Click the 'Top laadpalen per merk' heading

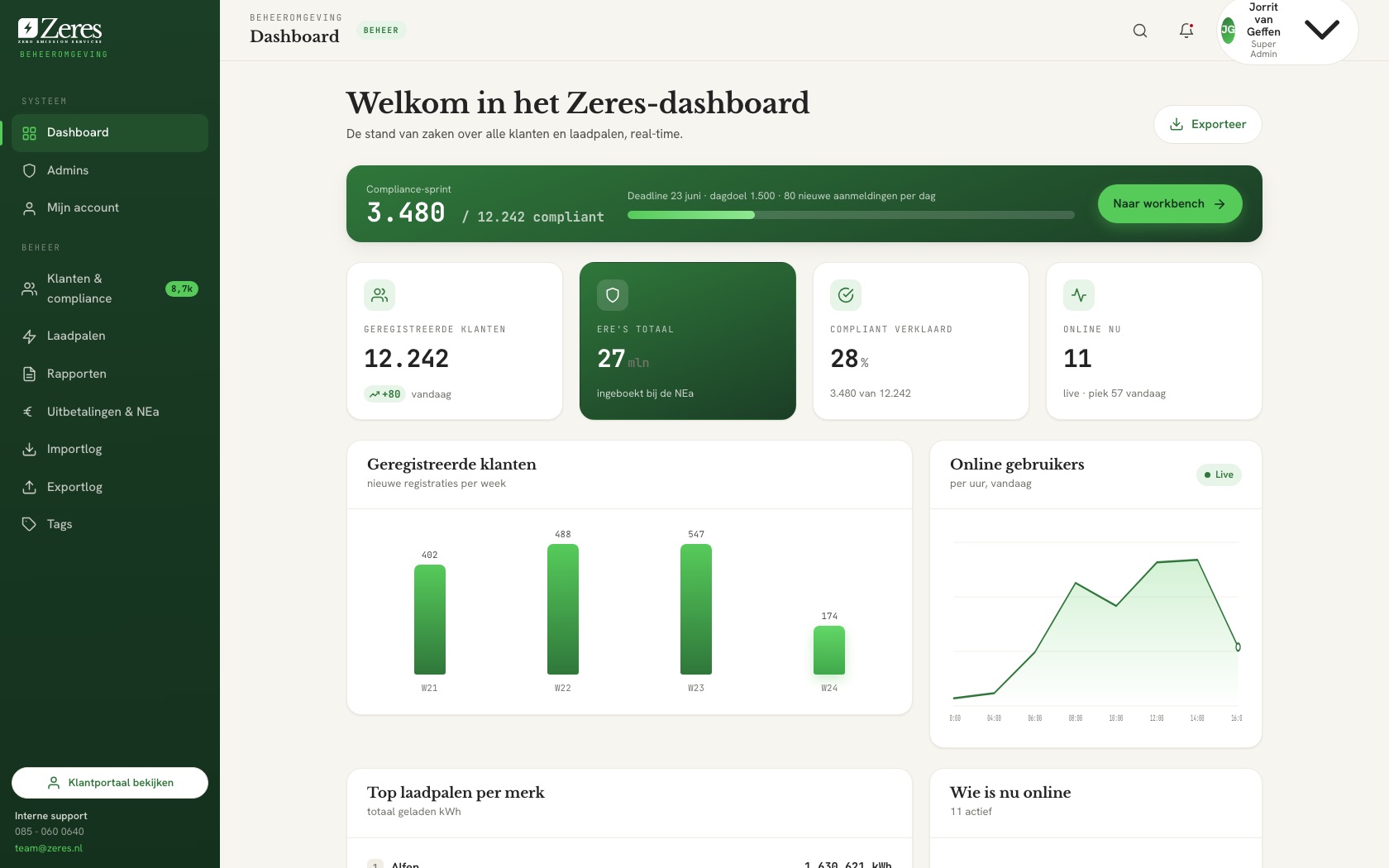pos(456,793)
